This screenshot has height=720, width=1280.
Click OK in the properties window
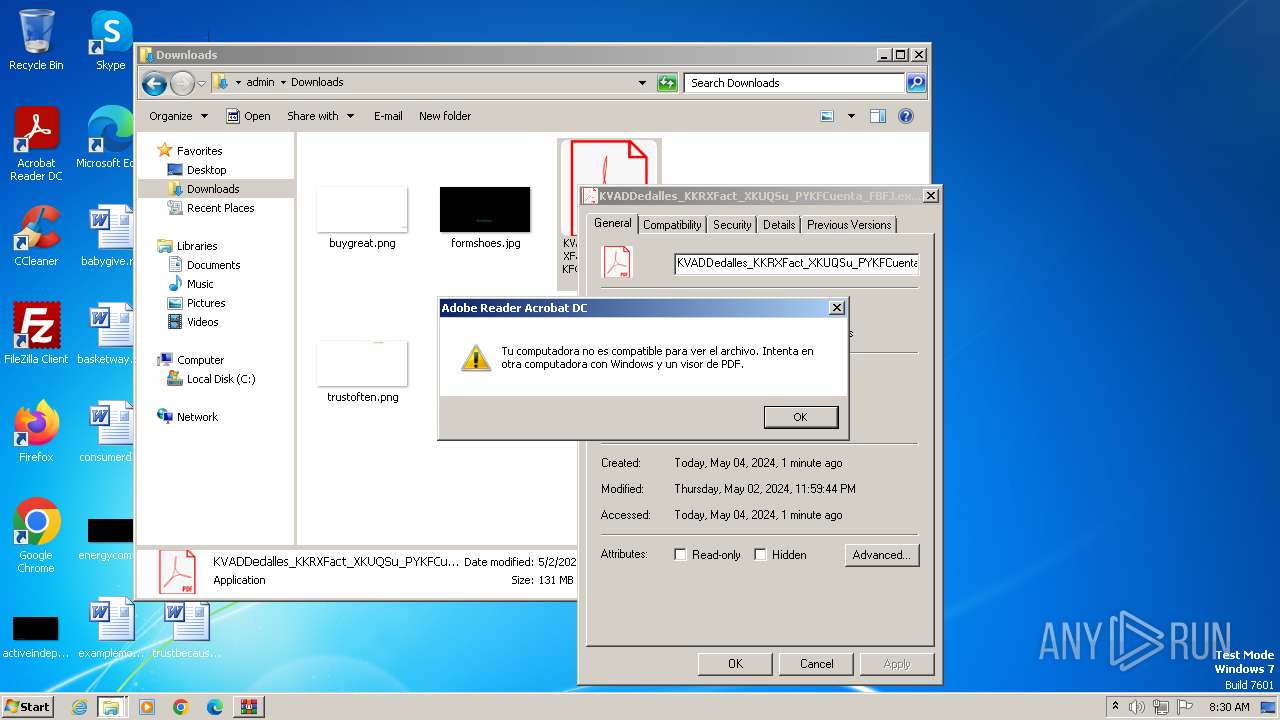click(735, 663)
